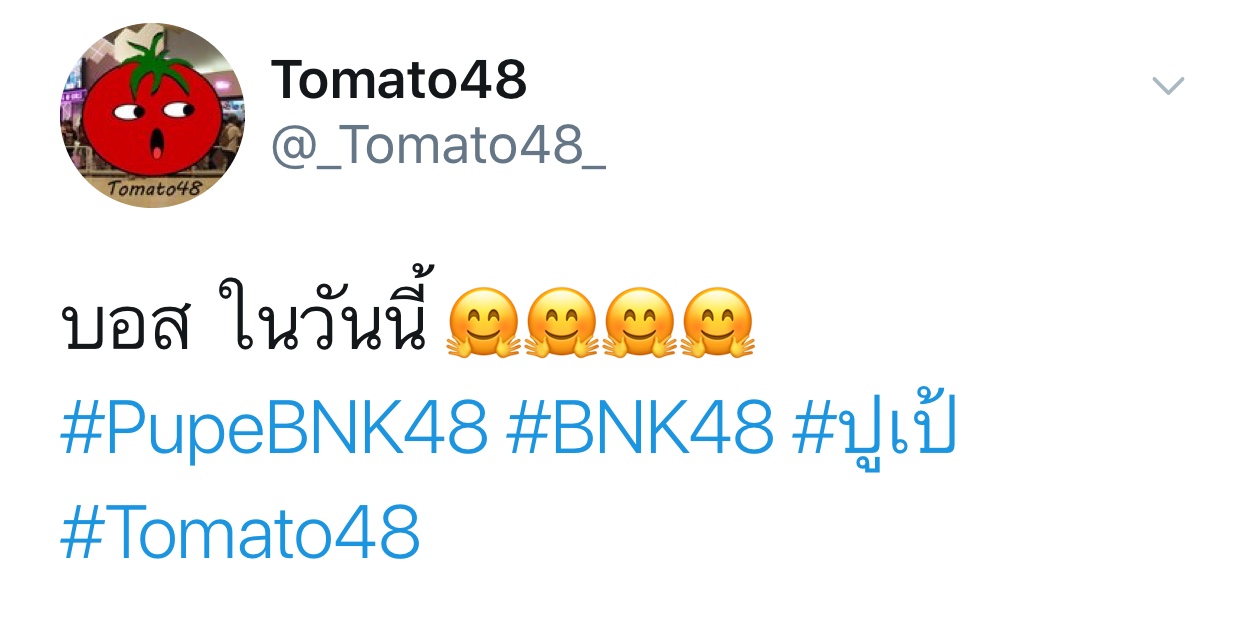Click the first hugging face emoji
1242x642 pixels.
(482, 323)
